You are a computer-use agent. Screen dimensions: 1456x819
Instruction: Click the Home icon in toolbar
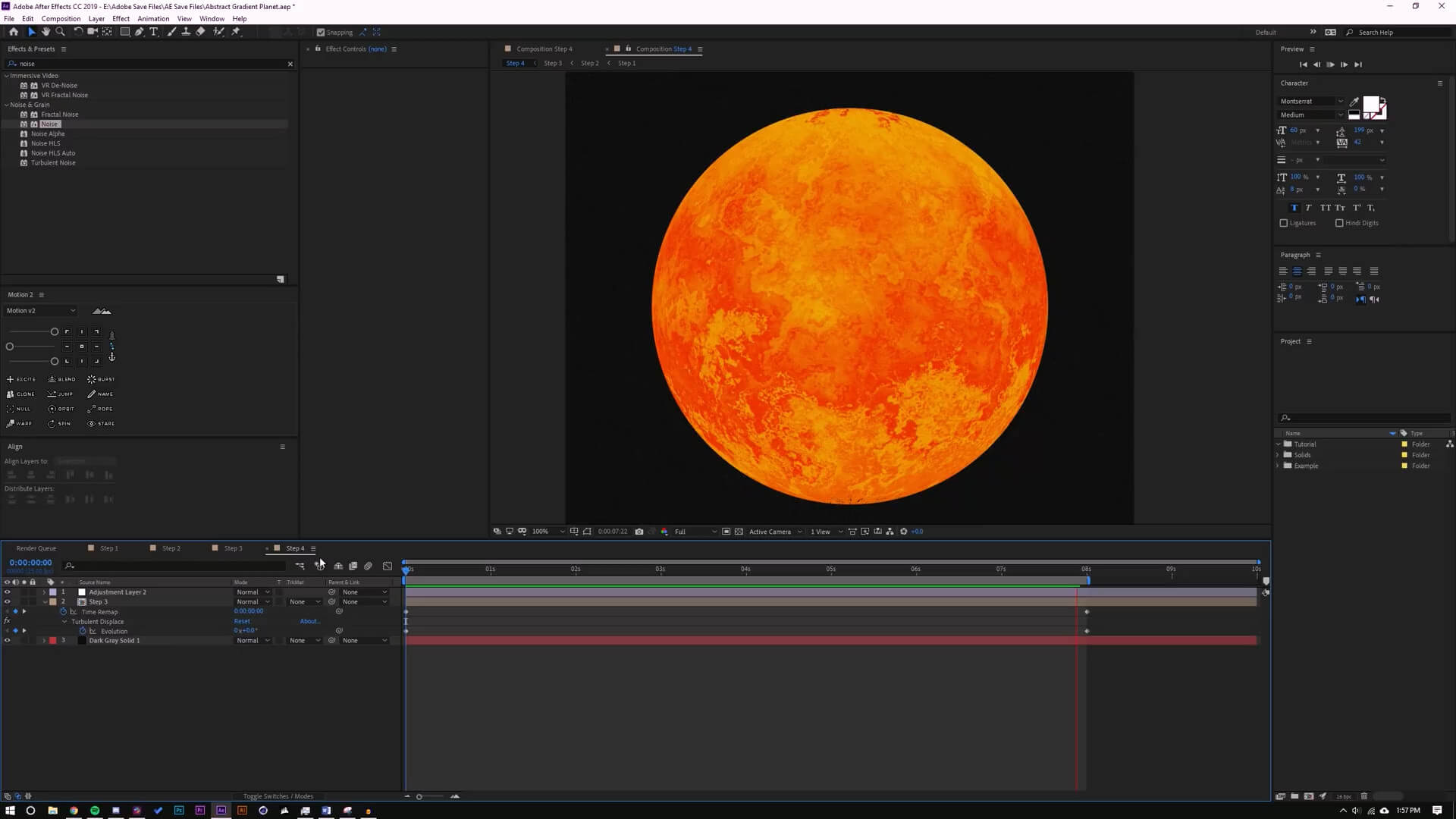coord(13,32)
